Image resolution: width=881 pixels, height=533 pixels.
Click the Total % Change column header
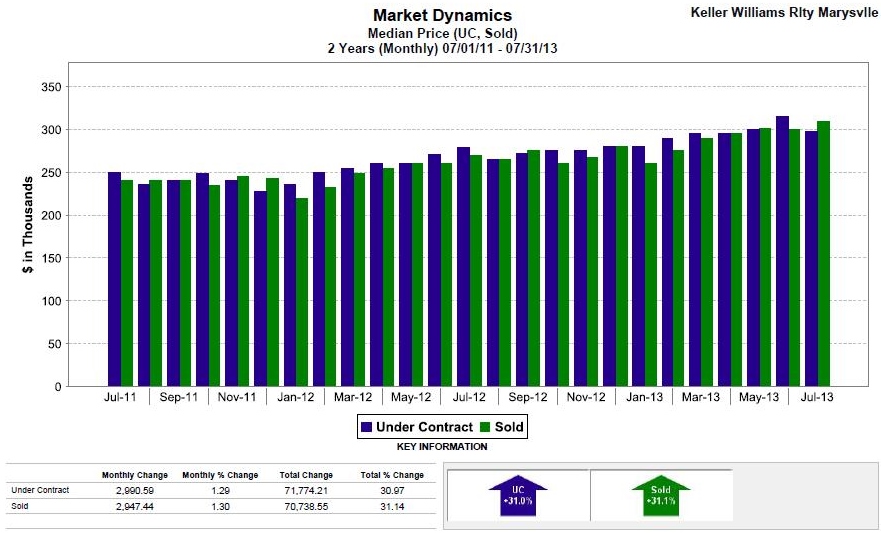[x=392, y=475]
